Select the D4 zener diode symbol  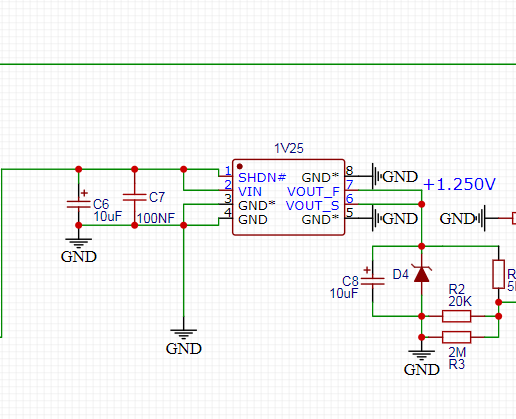tap(422, 274)
